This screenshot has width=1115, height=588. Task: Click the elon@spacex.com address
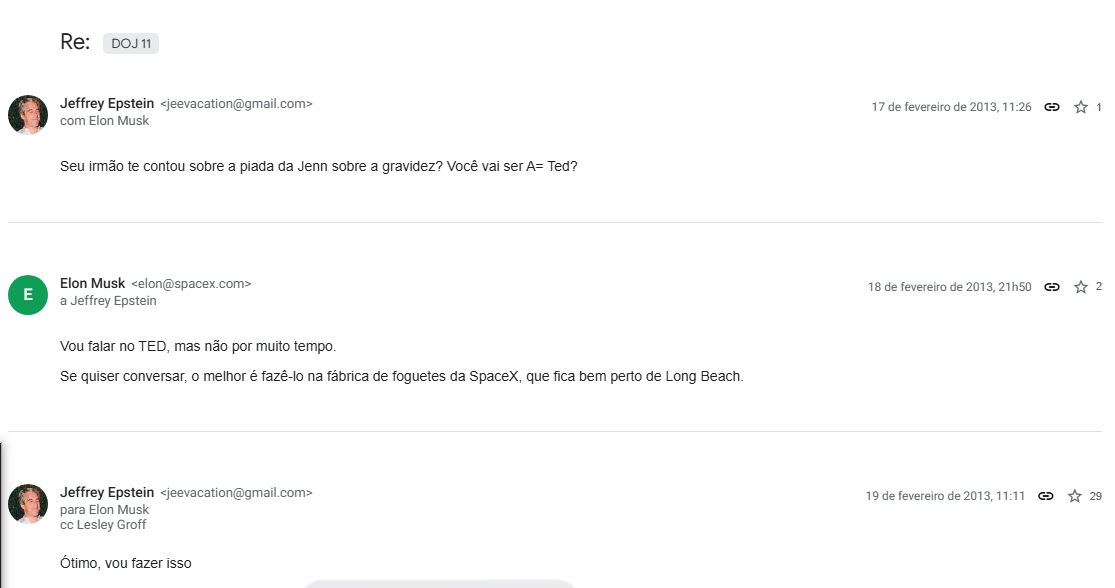[191, 284]
